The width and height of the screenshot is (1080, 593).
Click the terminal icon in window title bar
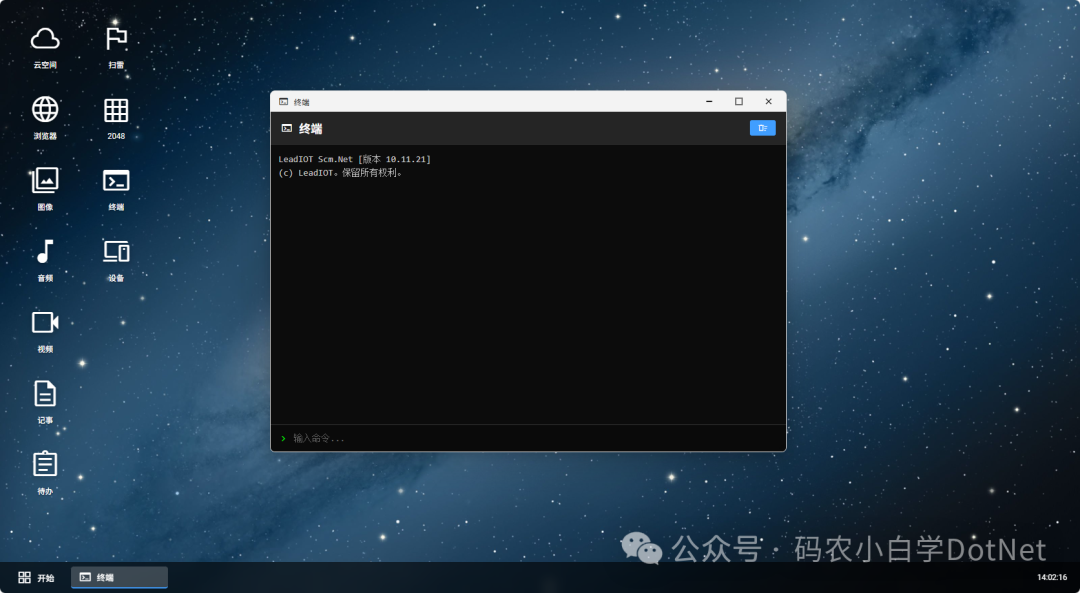coord(283,102)
